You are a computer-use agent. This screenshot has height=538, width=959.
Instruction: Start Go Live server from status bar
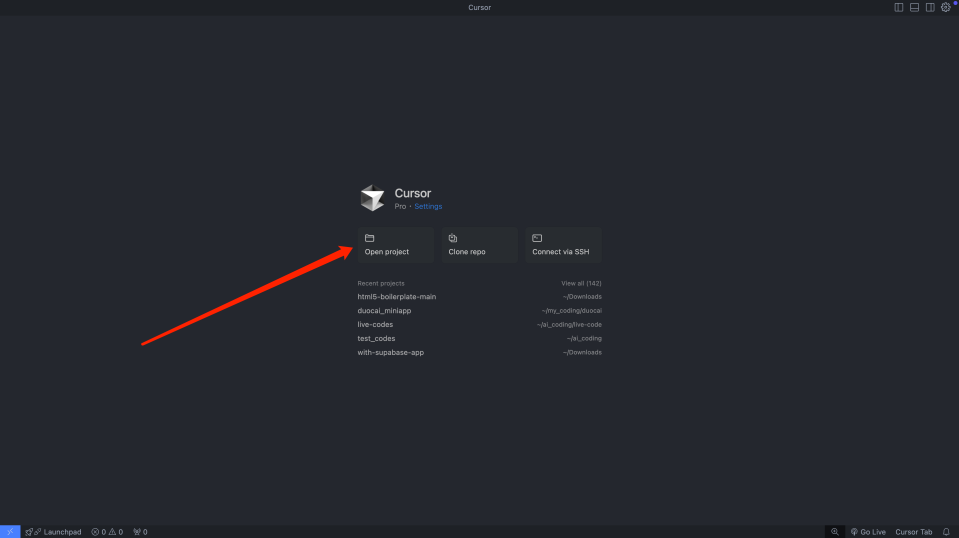point(868,531)
